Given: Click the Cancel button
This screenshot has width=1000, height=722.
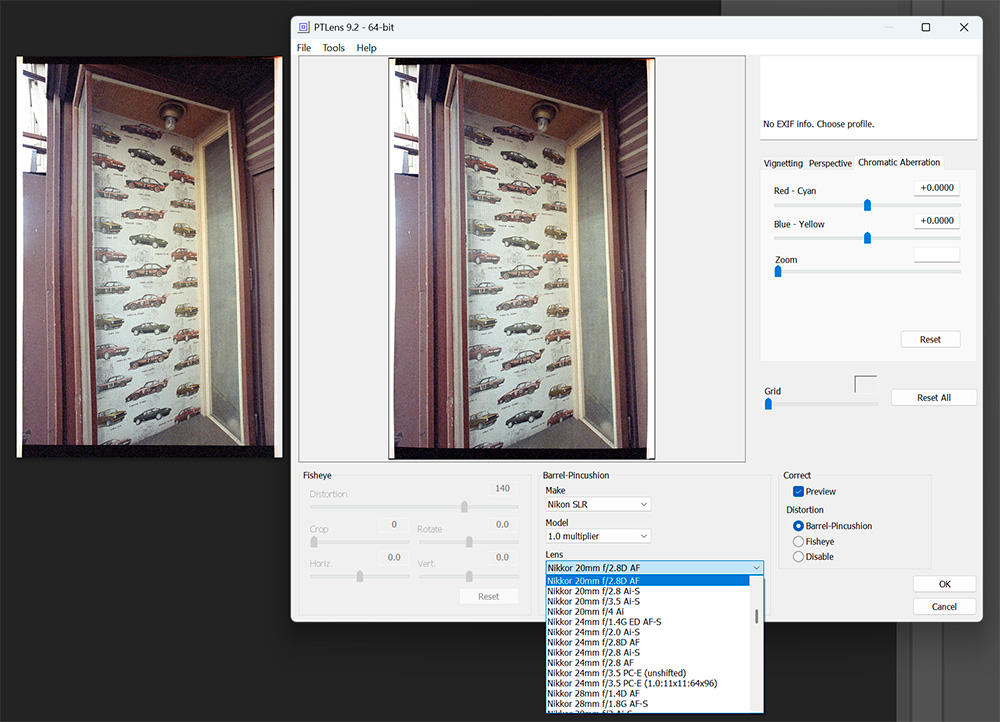Looking at the screenshot, I should click(x=945, y=607).
